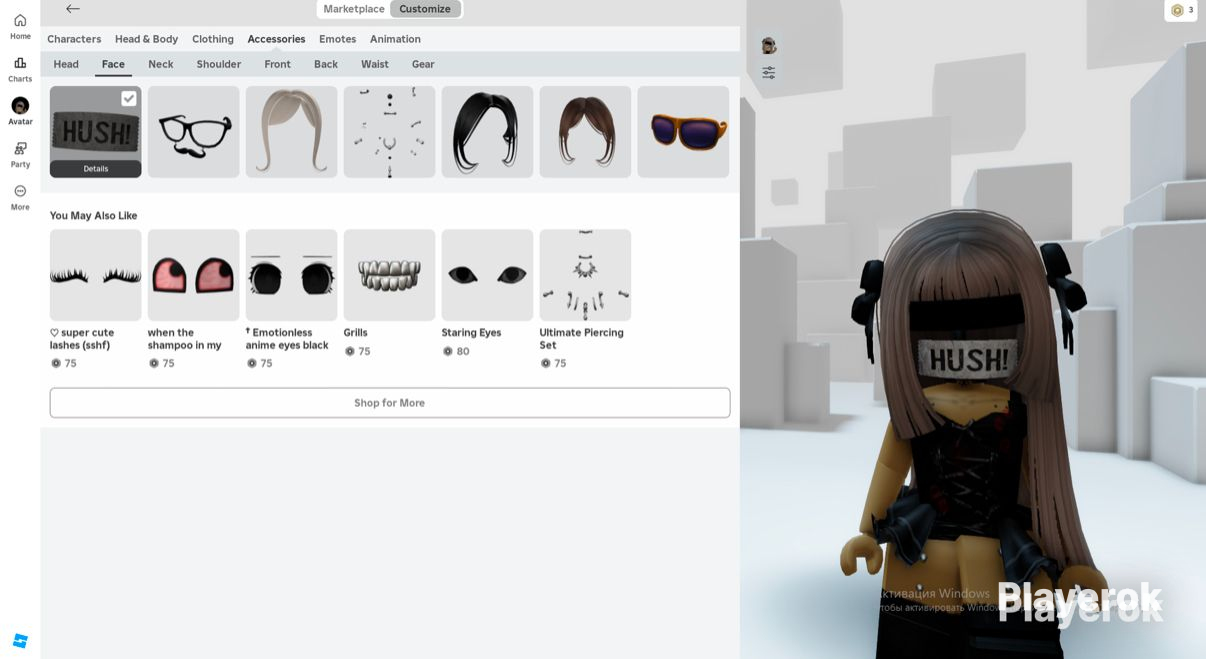Open the pink eyes shampoo item thumbnail
This screenshot has width=1206, height=659.
(x=194, y=275)
